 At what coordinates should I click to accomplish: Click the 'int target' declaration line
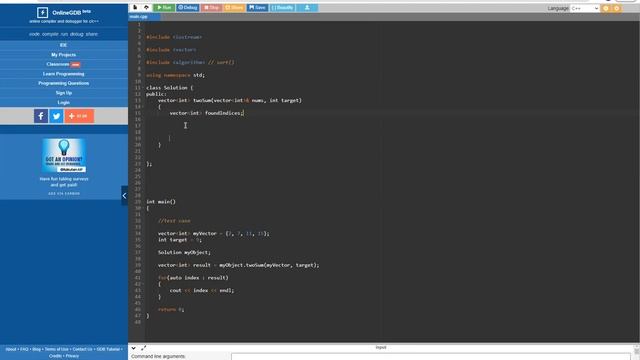(180, 240)
